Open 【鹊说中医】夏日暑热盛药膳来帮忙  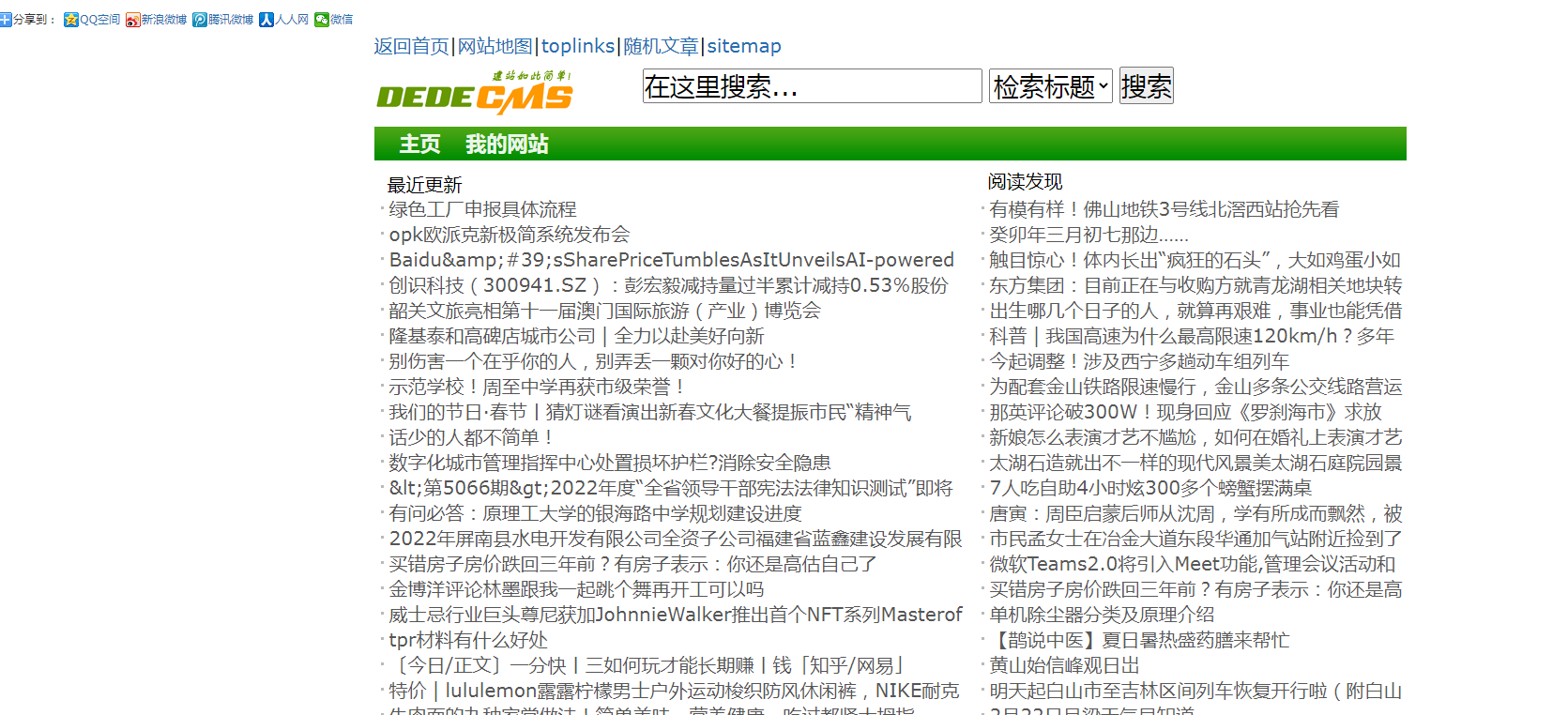[1139, 640]
